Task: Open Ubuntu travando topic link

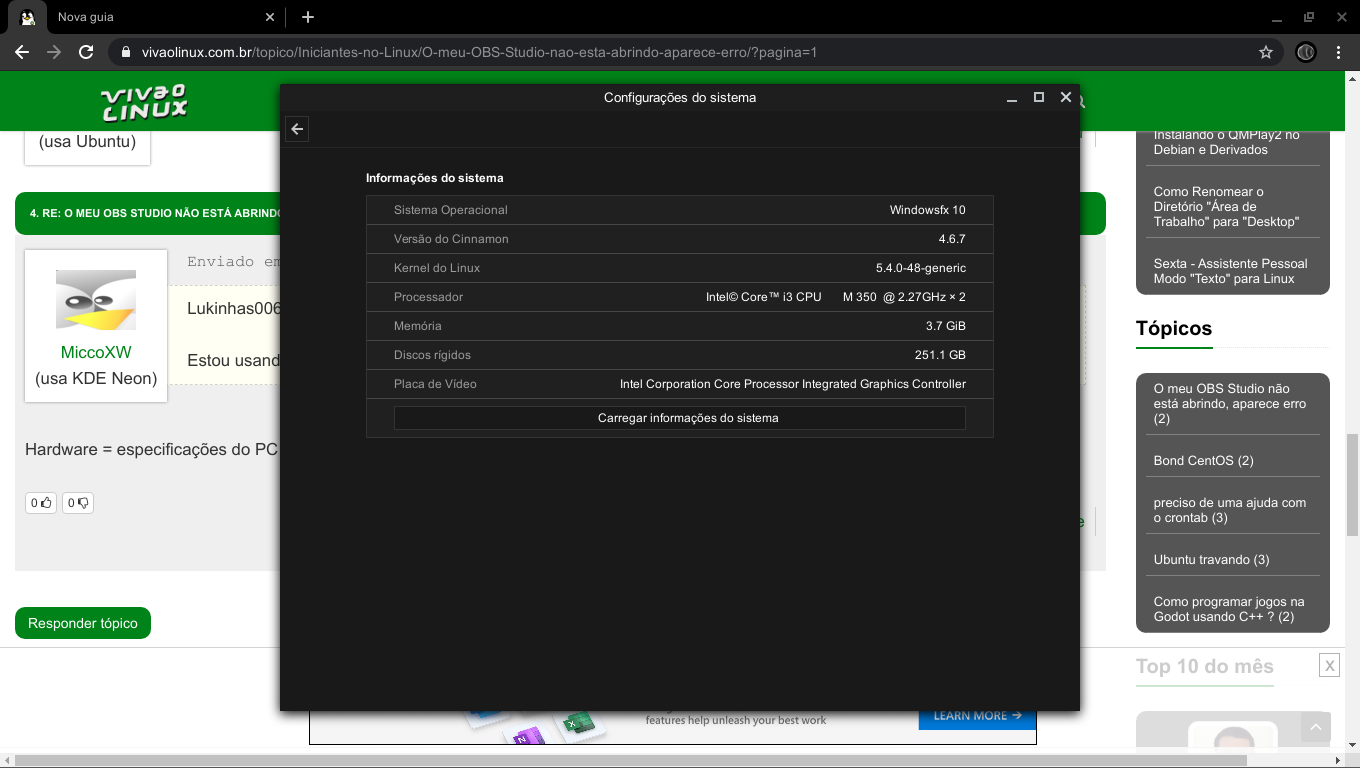Action: coord(1211,560)
